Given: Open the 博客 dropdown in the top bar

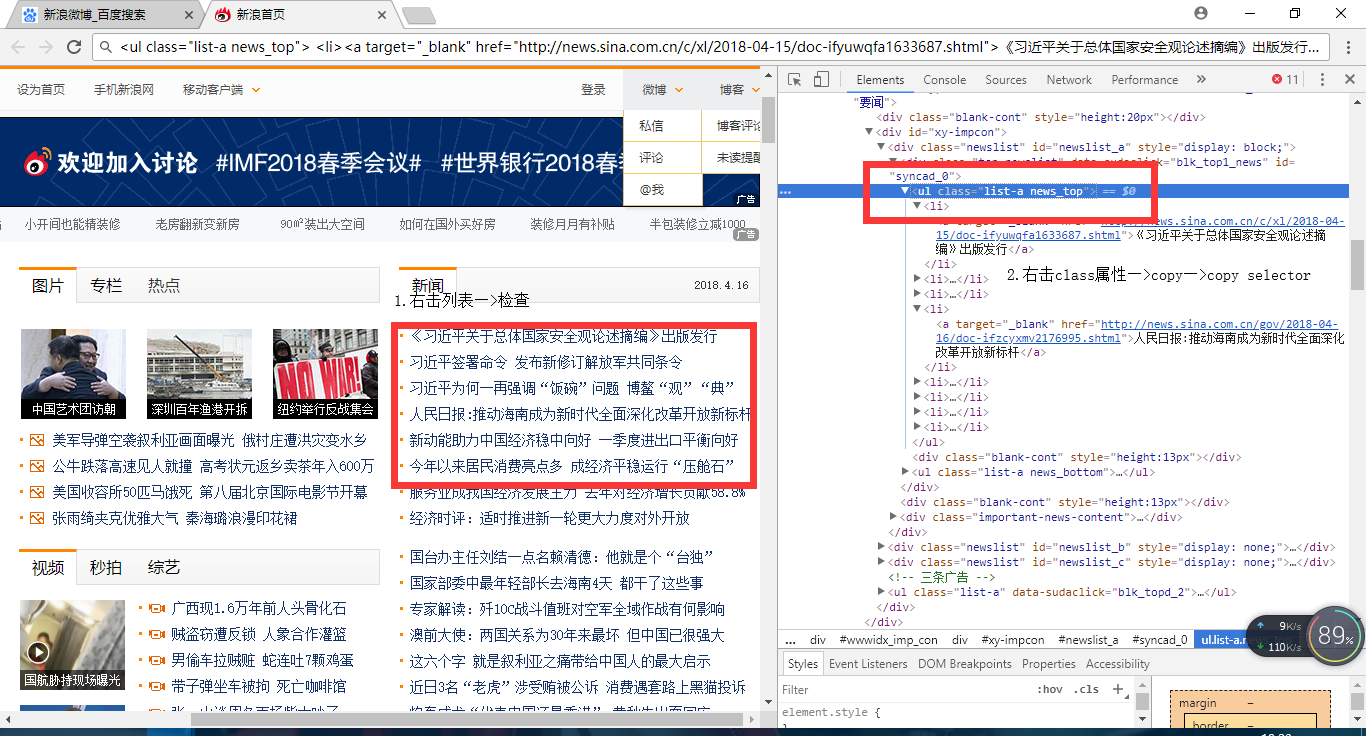Looking at the screenshot, I should pyautogui.click(x=739, y=90).
